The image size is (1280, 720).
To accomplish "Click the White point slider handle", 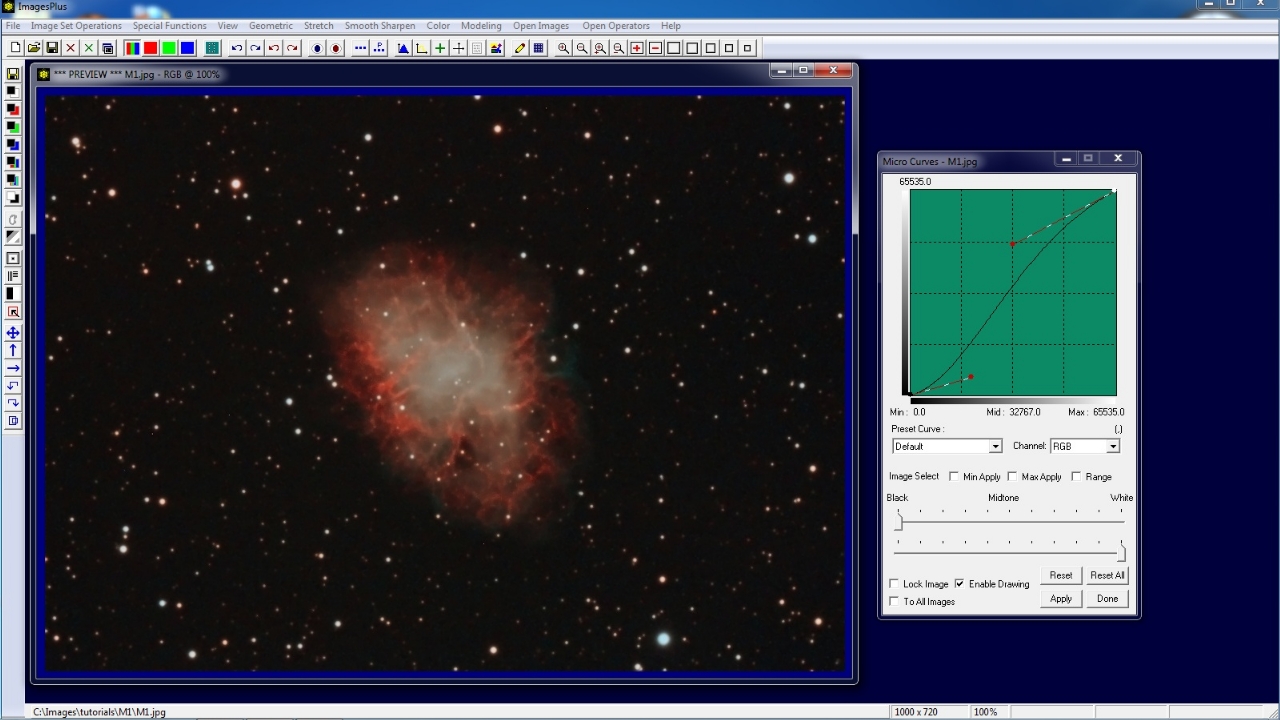I will coord(1121,552).
